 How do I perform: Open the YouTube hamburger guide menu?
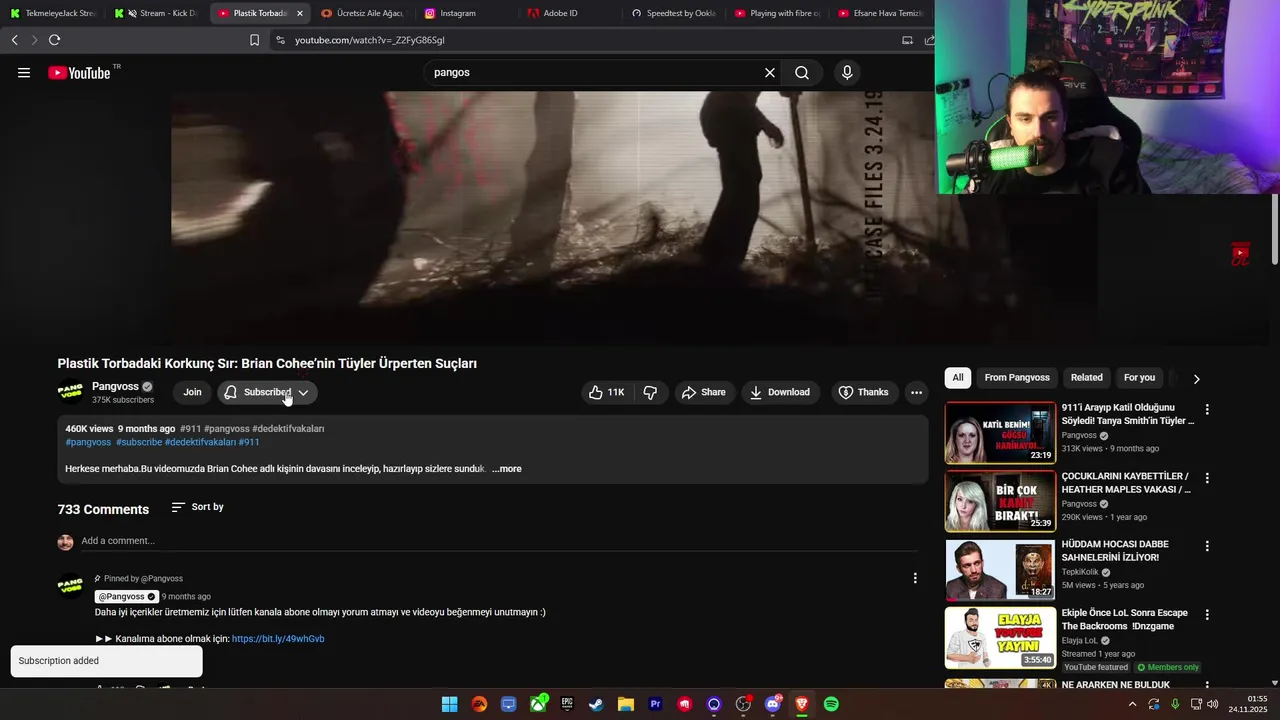pyautogui.click(x=24, y=72)
